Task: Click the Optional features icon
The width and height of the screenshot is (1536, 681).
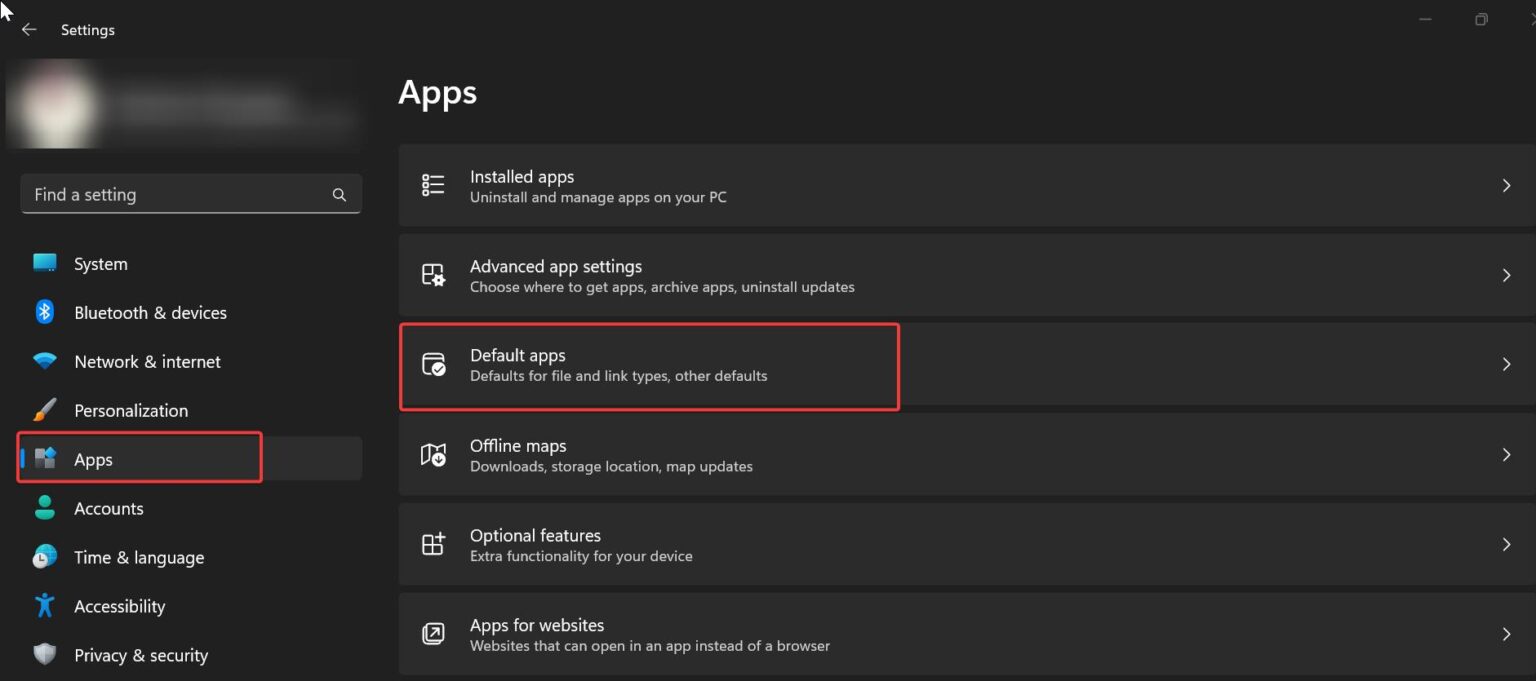Action: (x=433, y=544)
